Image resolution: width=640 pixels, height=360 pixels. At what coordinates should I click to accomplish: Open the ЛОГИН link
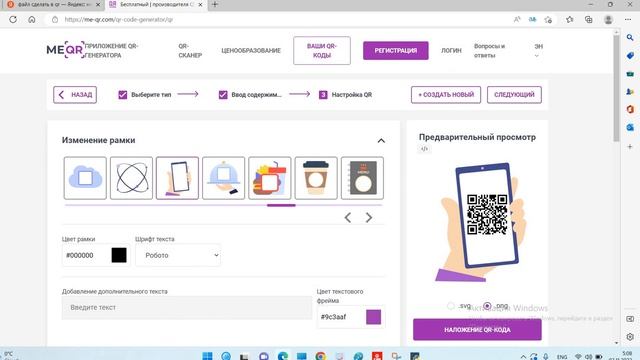[x=451, y=51]
